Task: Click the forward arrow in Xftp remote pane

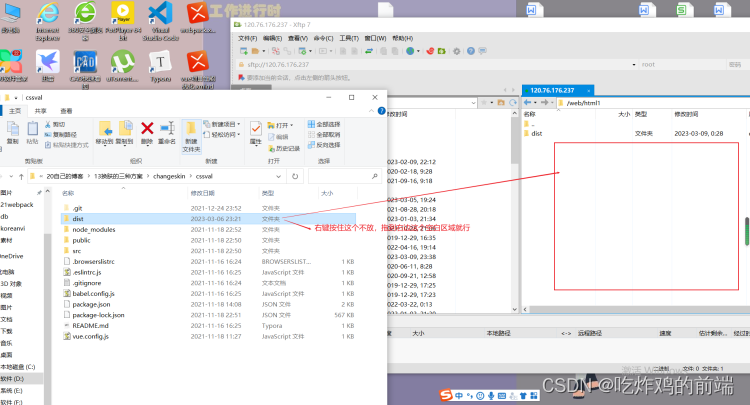Action: (x=544, y=102)
